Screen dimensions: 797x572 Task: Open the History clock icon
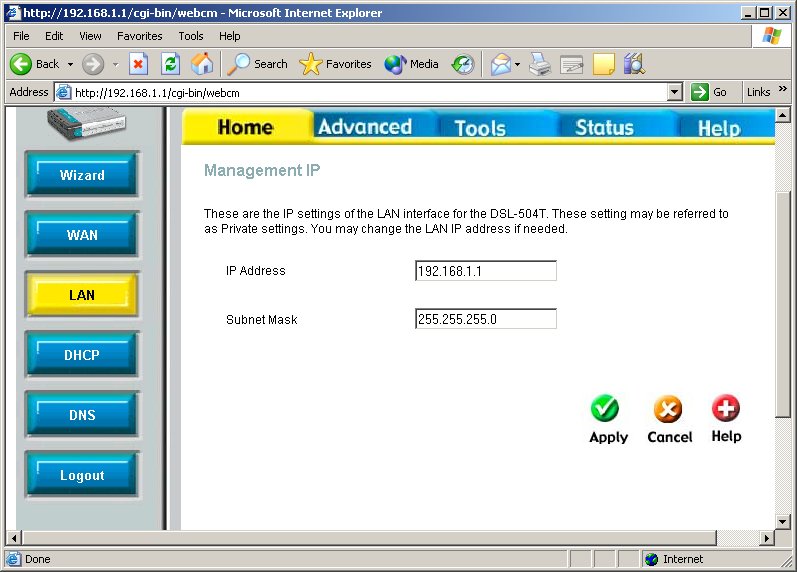(463, 65)
